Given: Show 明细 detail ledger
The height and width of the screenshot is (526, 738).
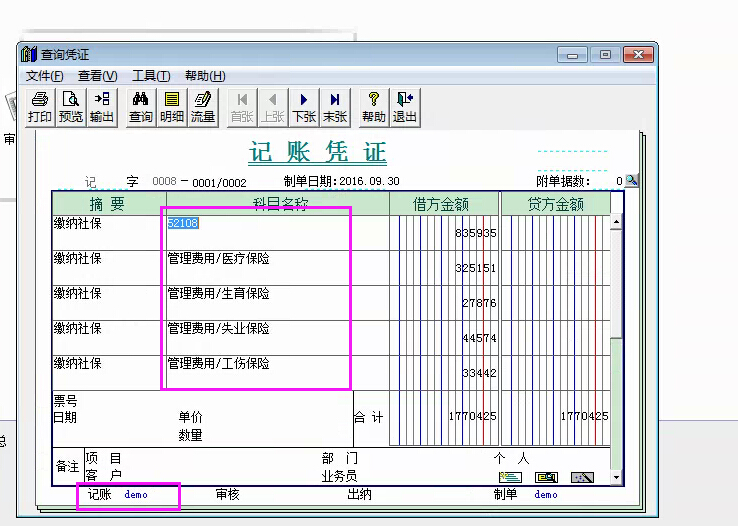Looking at the screenshot, I should coord(172,107).
